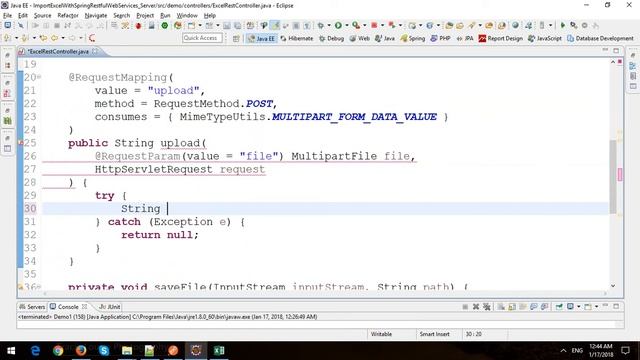Image resolution: width=640 pixels, height=360 pixels.
Task: Click the green Run button in toolbar
Action: coord(338,25)
